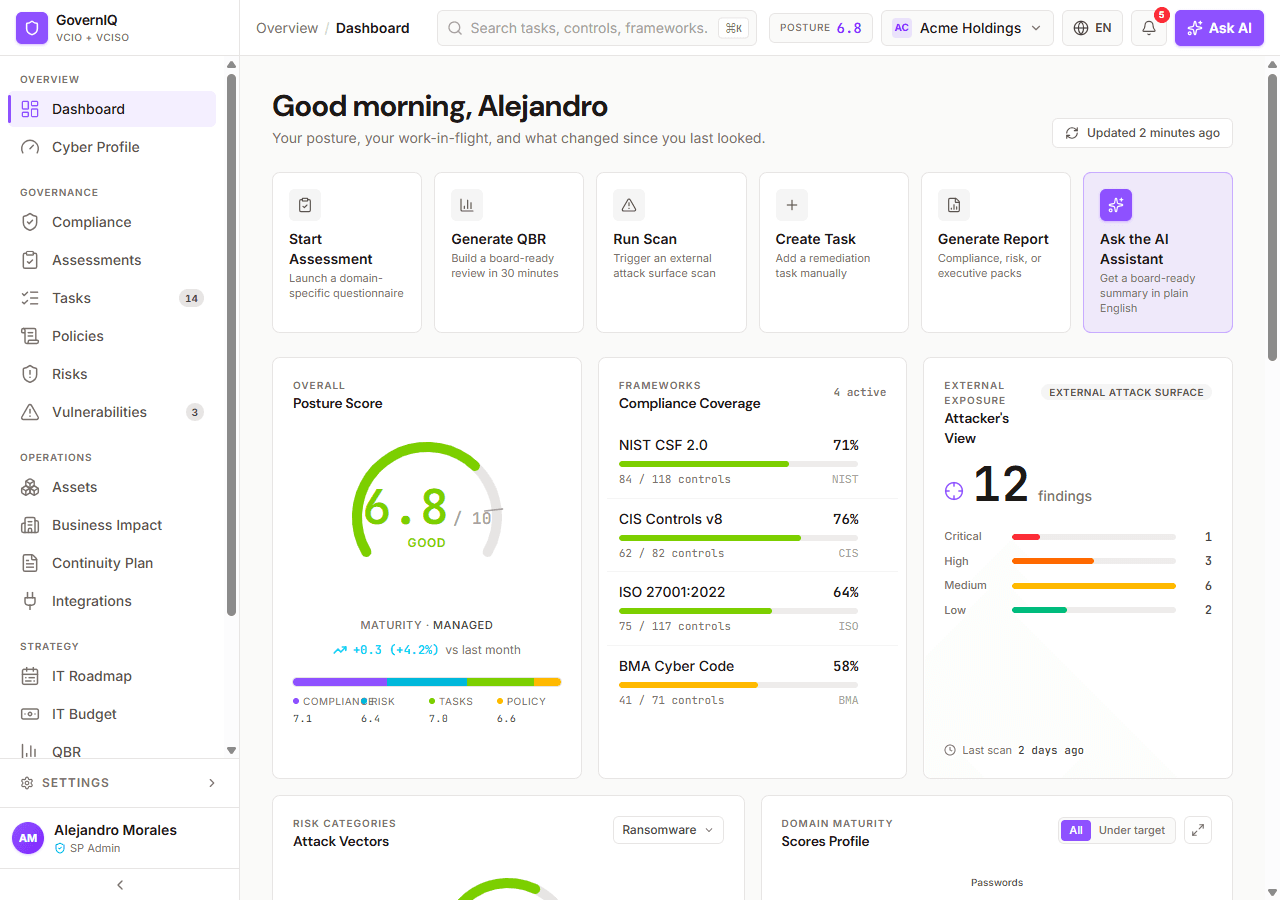Click the Ask AI button in header
The width and height of the screenshot is (1280, 900).
pyautogui.click(x=1219, y=28)
